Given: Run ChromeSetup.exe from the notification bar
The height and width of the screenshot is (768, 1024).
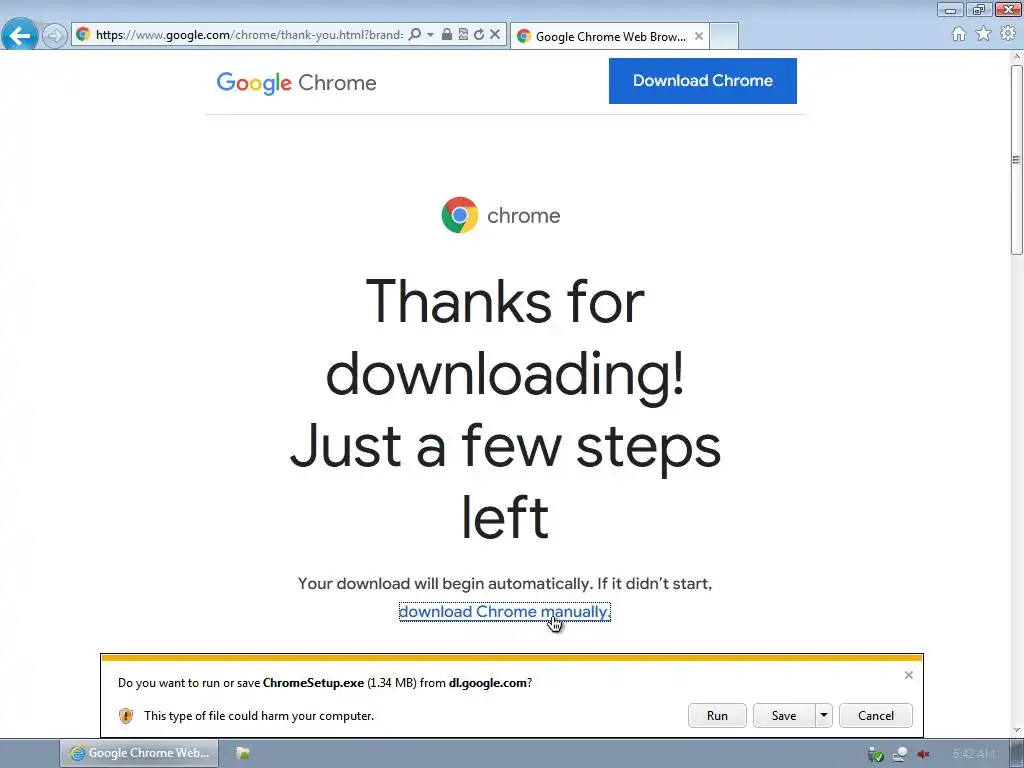Looking at the screenshot, I should [717, 716].
